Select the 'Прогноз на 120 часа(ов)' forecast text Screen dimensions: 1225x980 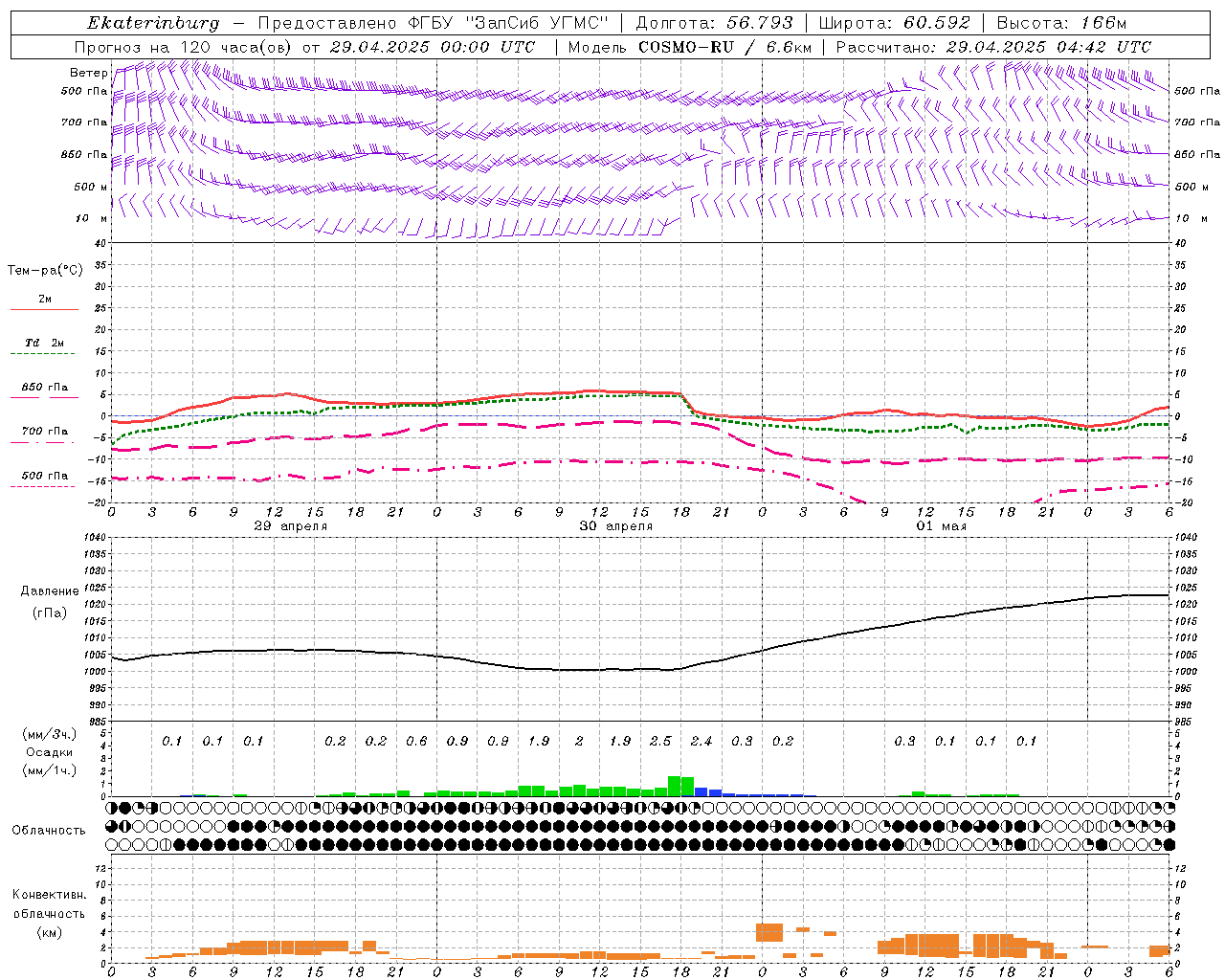[184, 47]
